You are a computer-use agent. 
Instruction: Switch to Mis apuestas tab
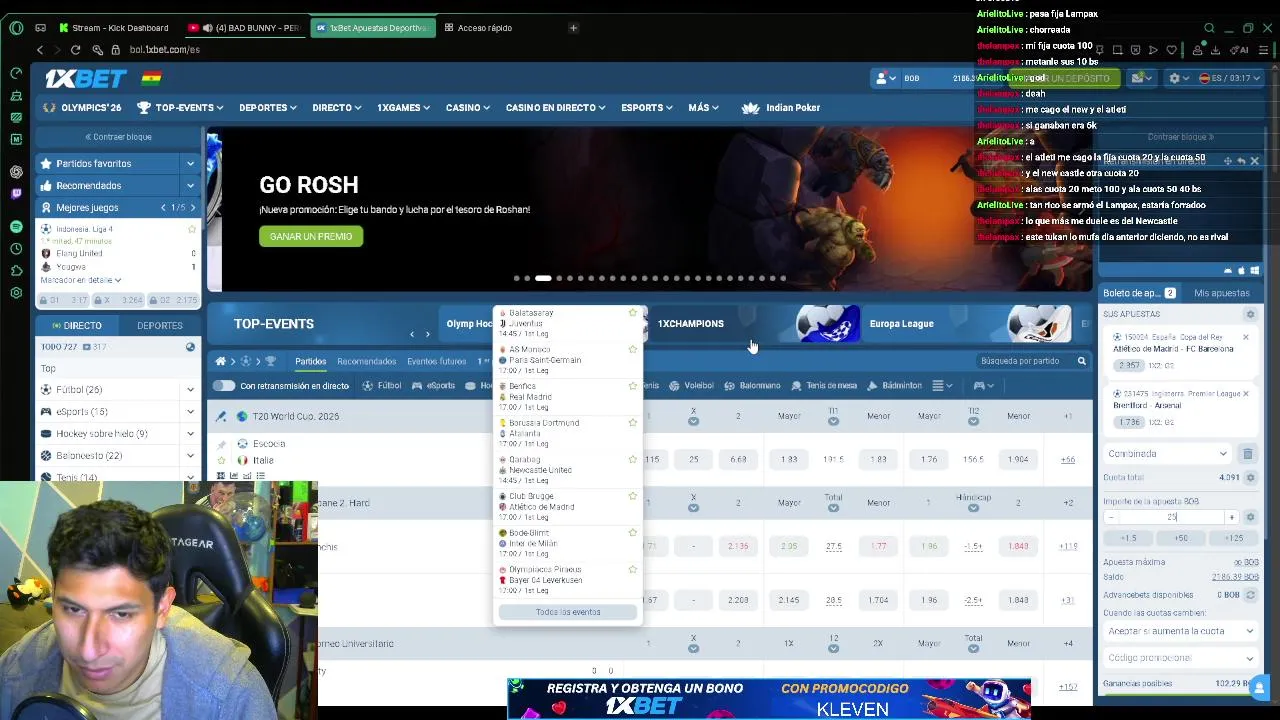(1222, 293)
